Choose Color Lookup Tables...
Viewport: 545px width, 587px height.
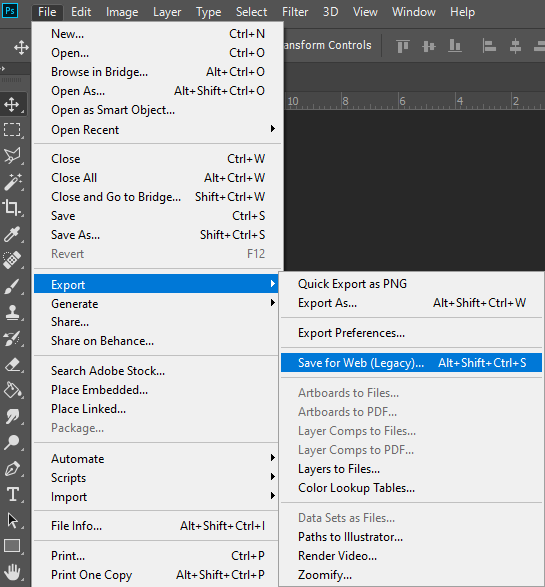411,488
